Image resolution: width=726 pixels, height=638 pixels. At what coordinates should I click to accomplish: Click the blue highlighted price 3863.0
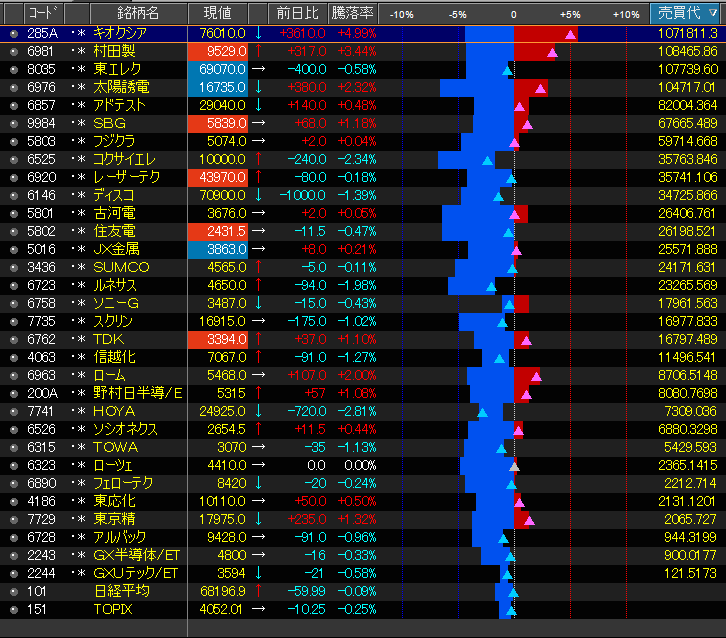click(x=218, y=249)
